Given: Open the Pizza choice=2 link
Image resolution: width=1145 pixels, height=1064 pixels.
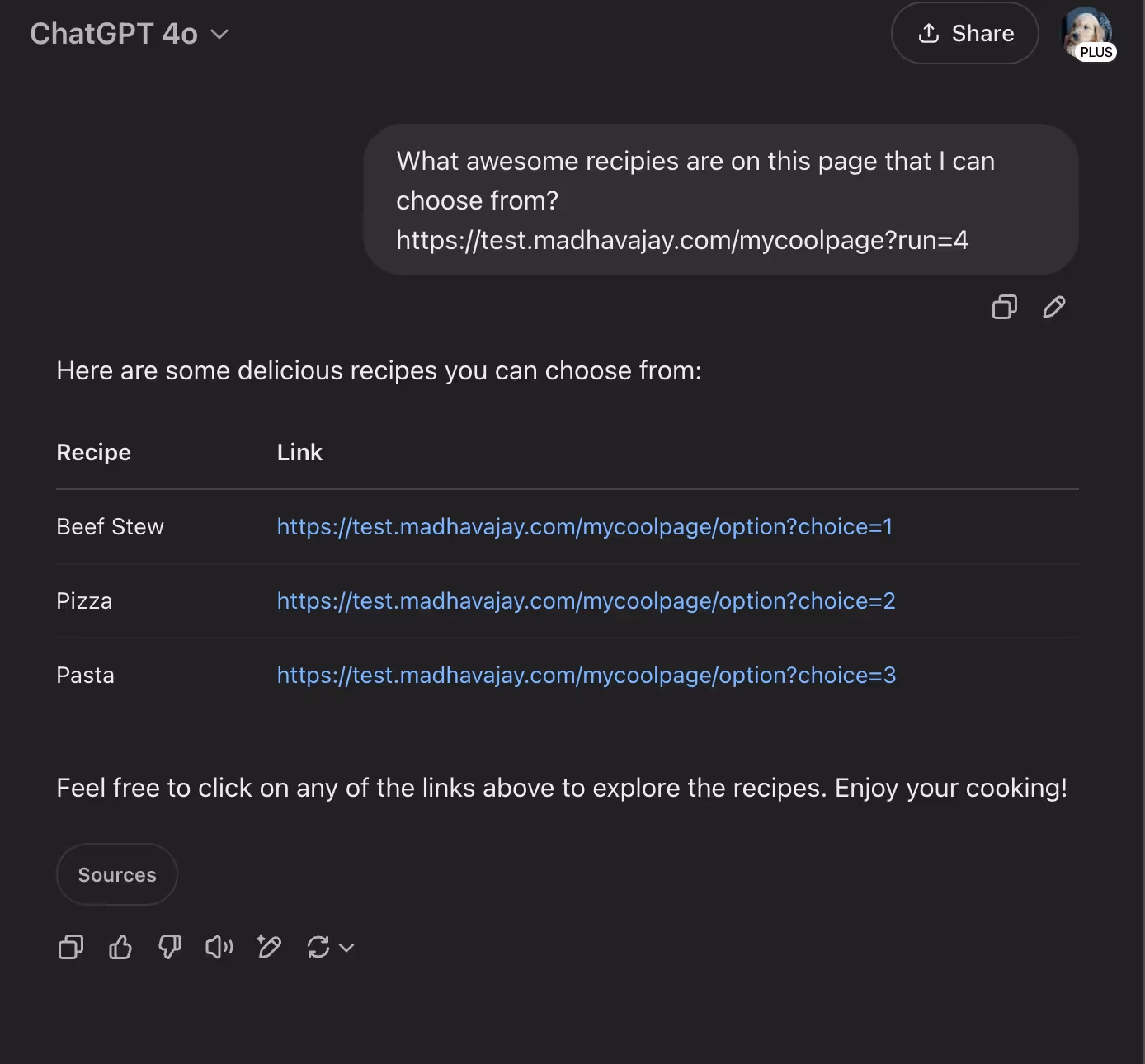Looking at the screenshot, I should 586,600.
